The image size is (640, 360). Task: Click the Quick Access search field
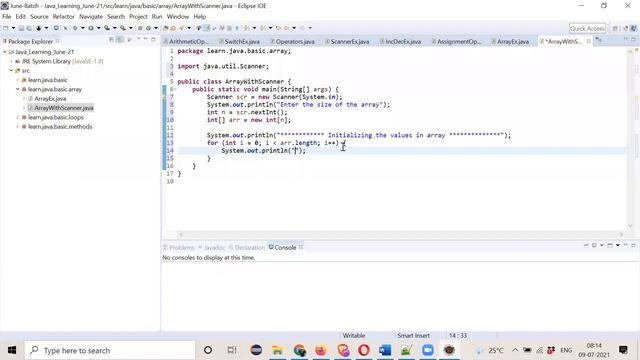(587, 28)
